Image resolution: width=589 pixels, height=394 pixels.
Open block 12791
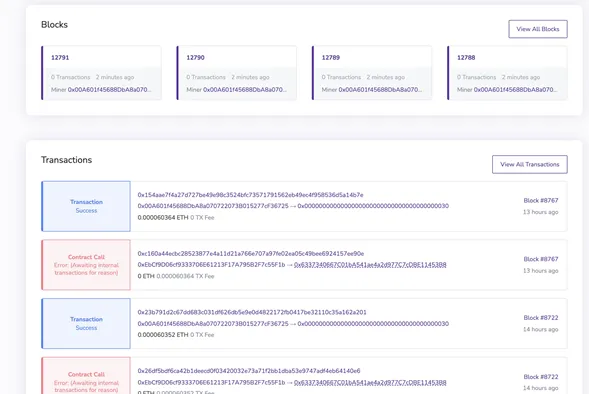pos(60,57)
